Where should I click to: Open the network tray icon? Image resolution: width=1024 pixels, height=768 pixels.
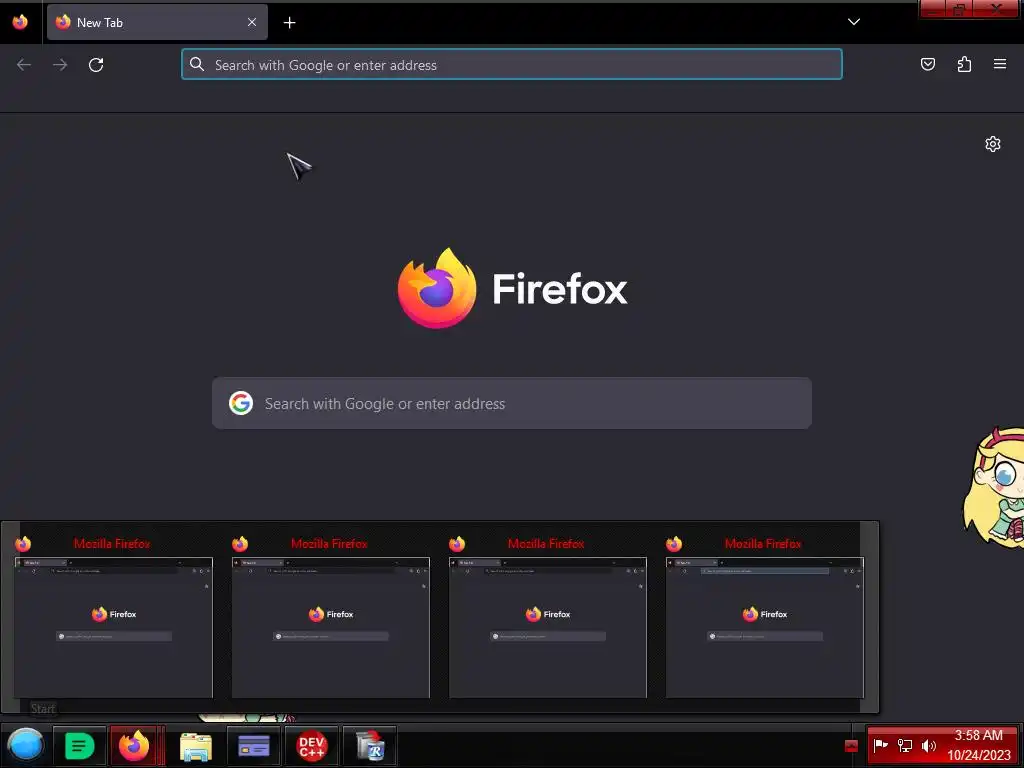tap(904, 745)
